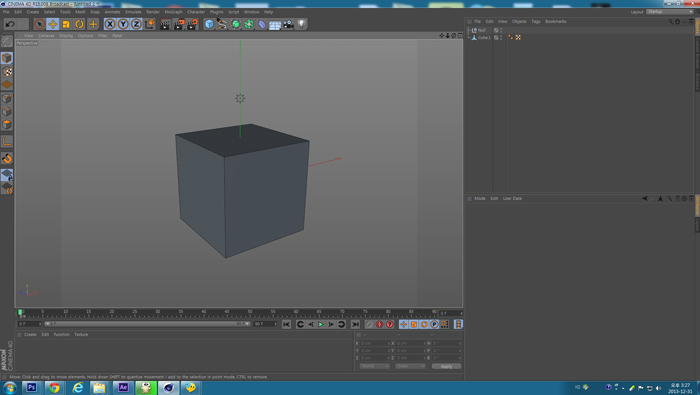Viewport: 700px width, 395px height.
Task: Select Polygons mode in left palette
Action: [x=7, y=125]
